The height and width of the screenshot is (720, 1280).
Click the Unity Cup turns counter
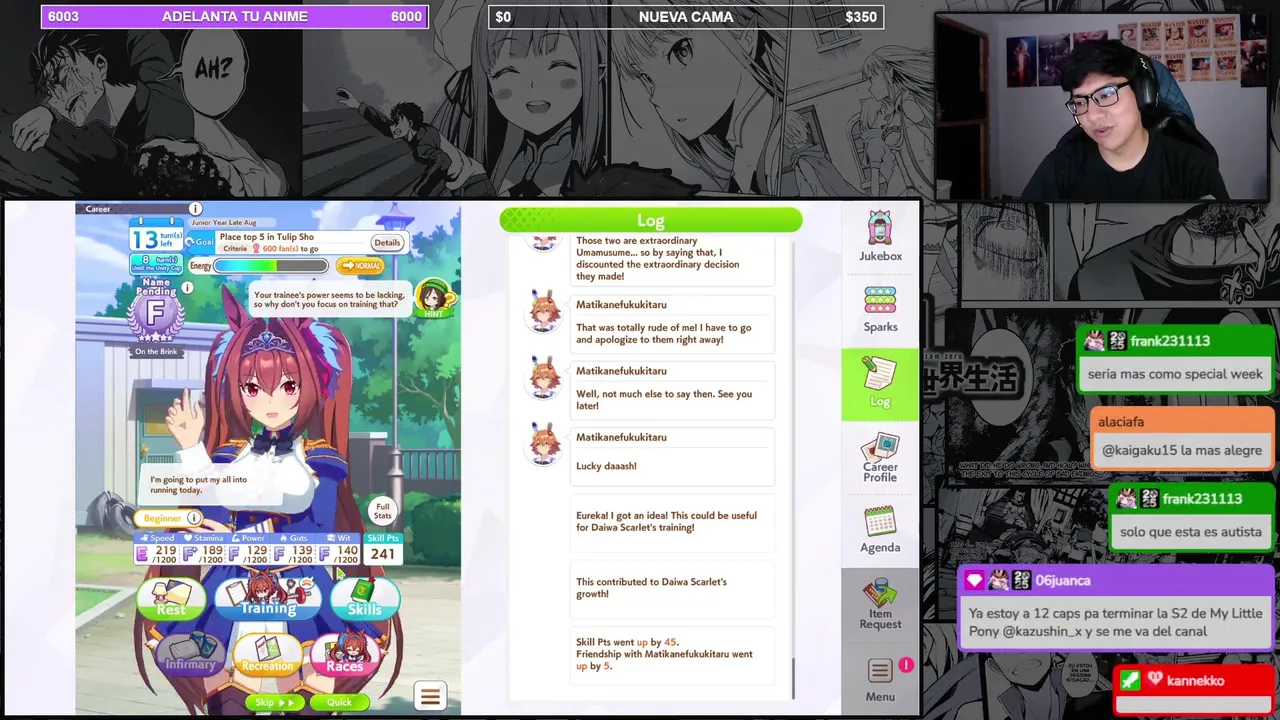coord(158,263)
